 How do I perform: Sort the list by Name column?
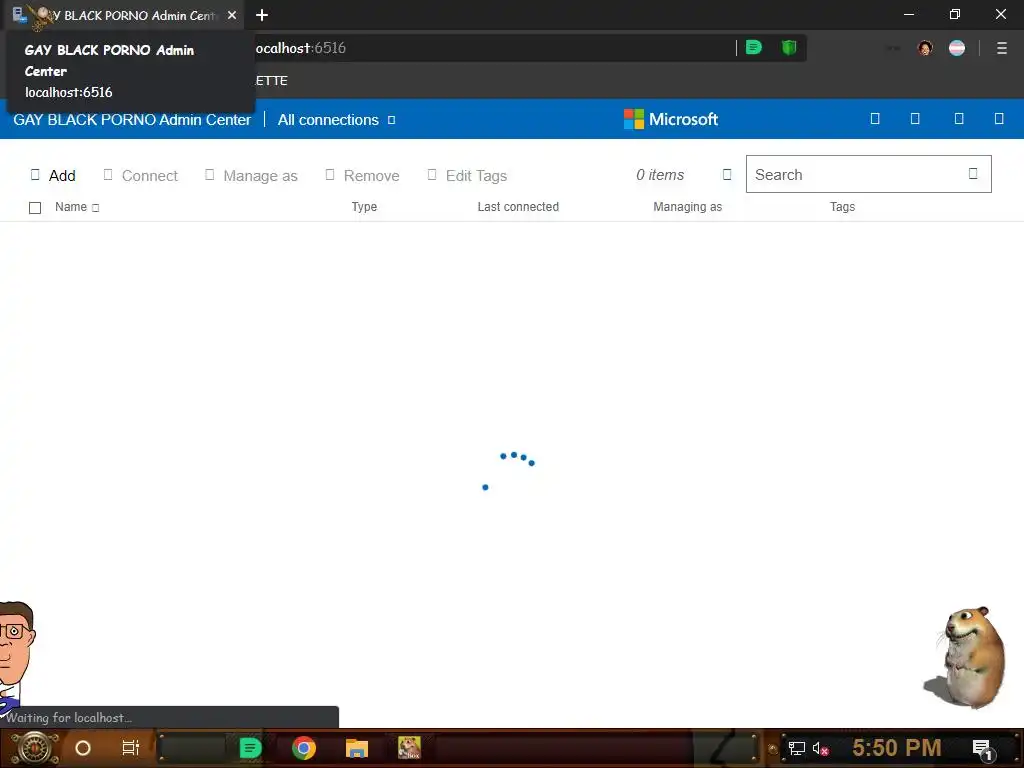tap(76, 207)
